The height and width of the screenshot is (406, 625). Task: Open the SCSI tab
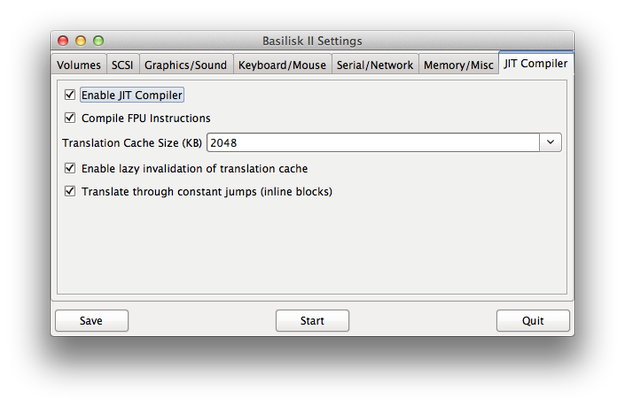(122, 65)
